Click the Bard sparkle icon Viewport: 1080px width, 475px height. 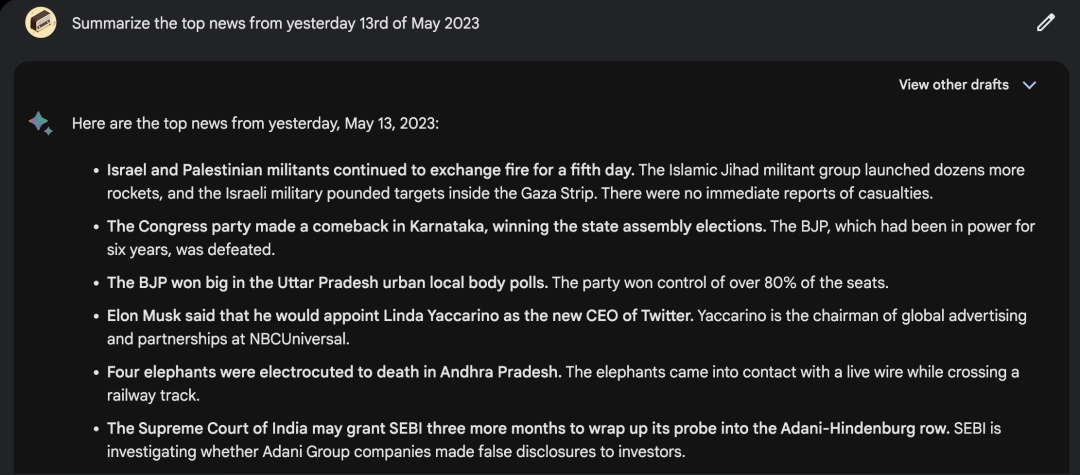[40, 123]
